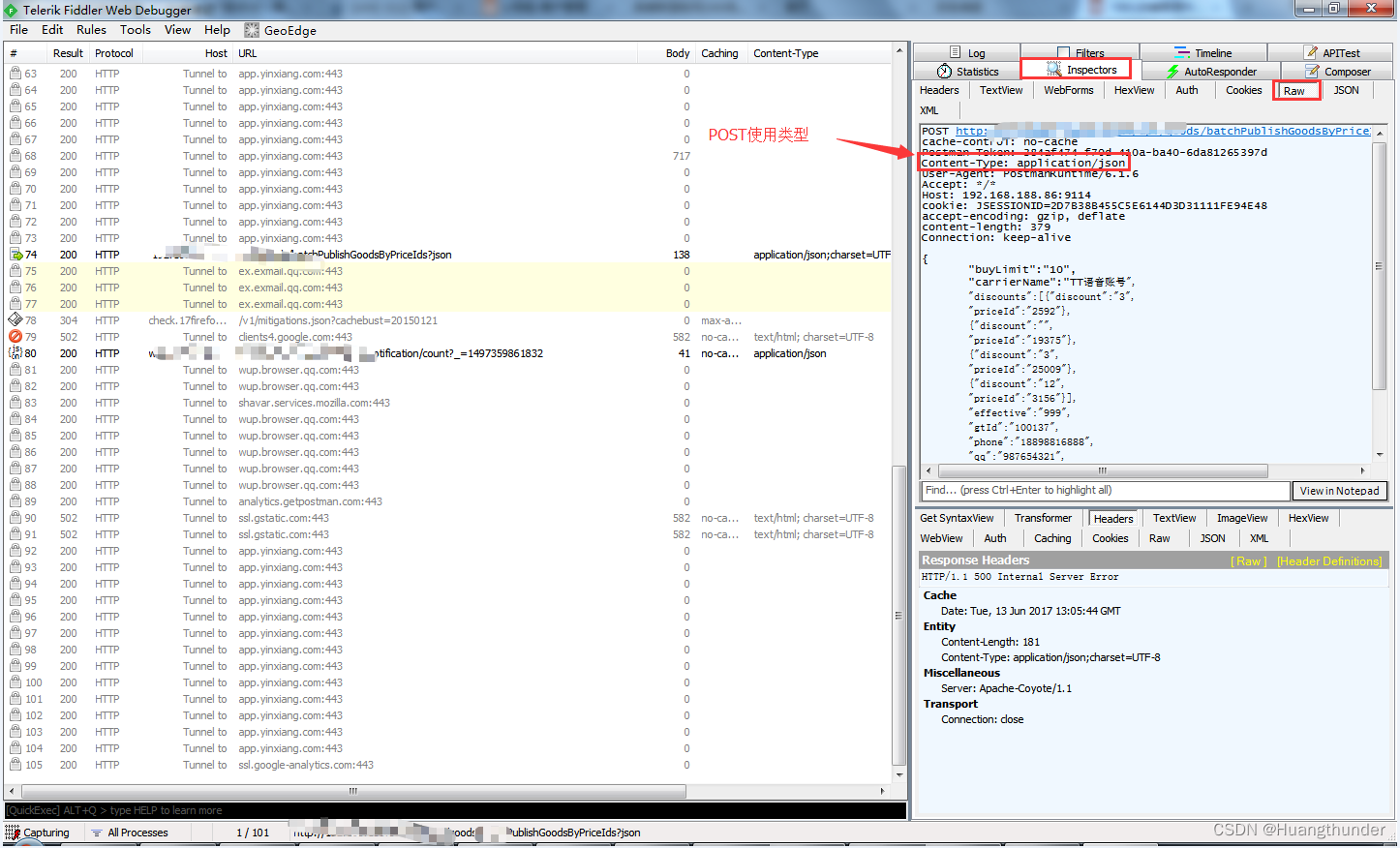
Task: Click the session list vertical scrollbar thumb
Action: [x=899, y=616]
